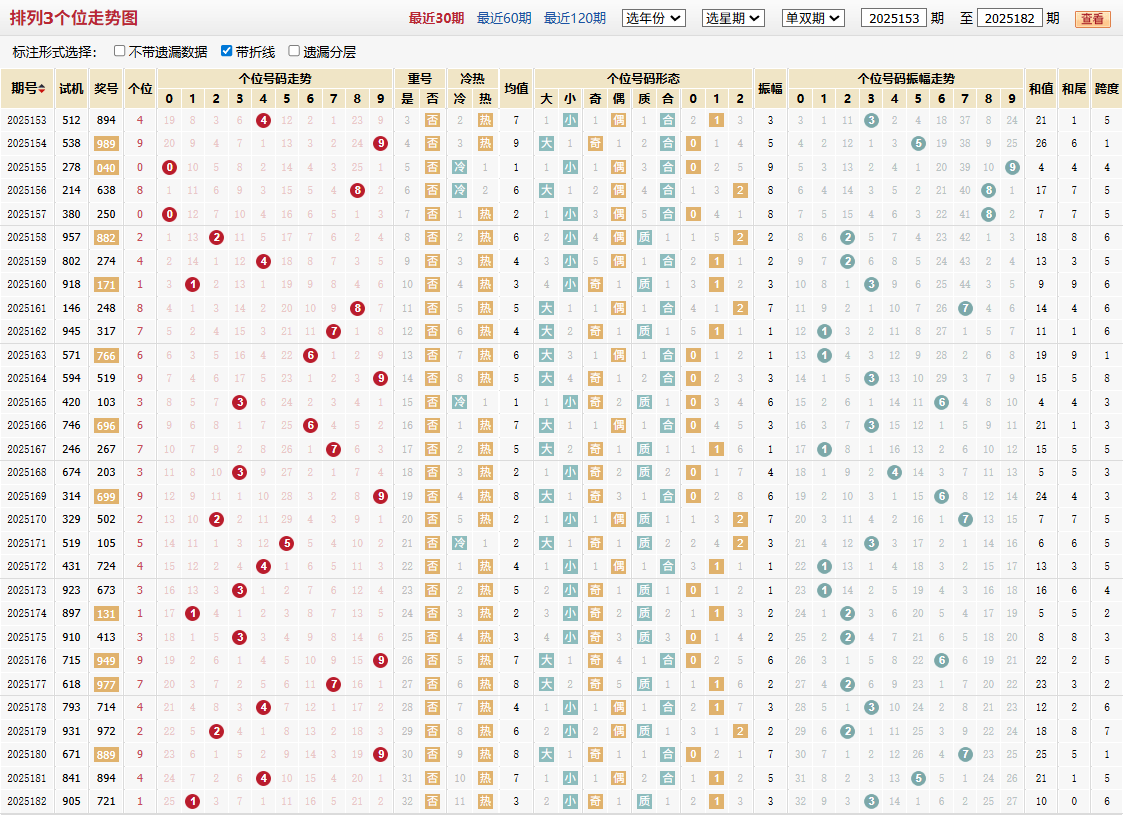Click the 均值 column header
The height and width of the screenshot is (816, 1123).
[516, 89]
